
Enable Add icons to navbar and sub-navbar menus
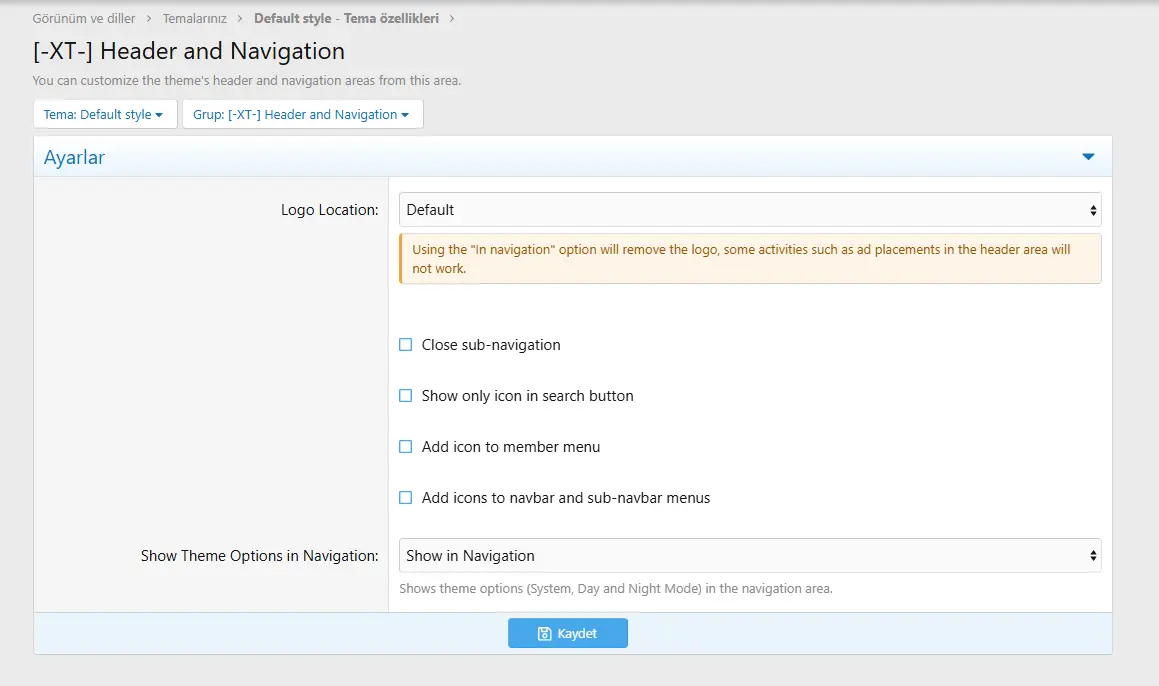(406, 498)
